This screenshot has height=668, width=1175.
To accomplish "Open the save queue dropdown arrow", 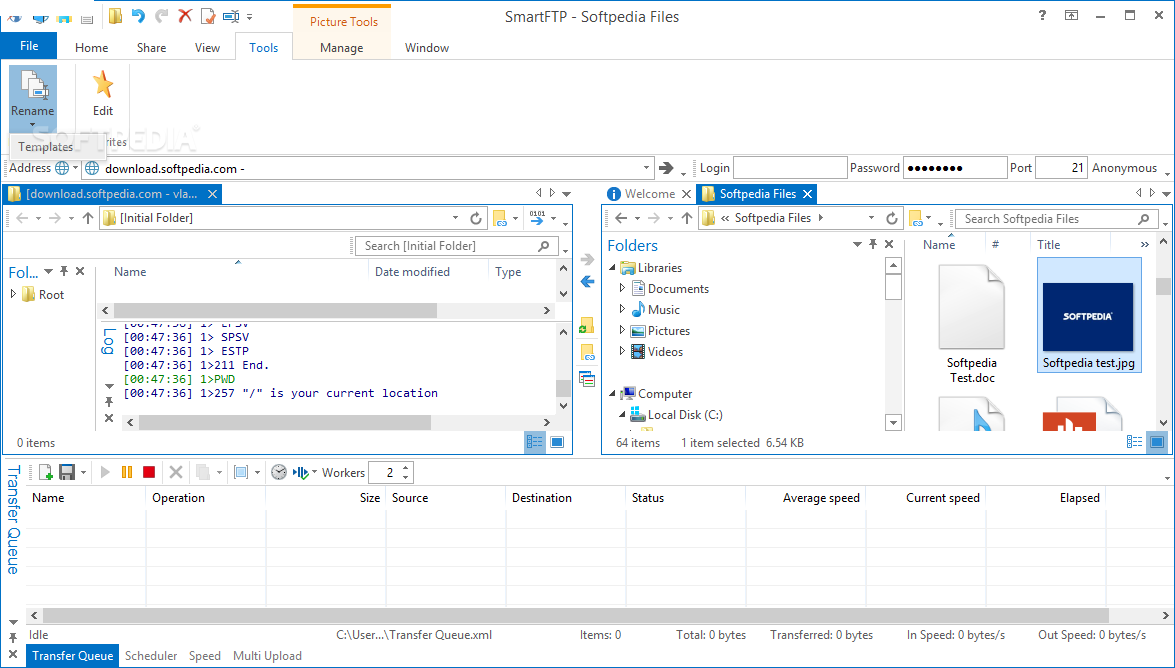I will (83, 473).
